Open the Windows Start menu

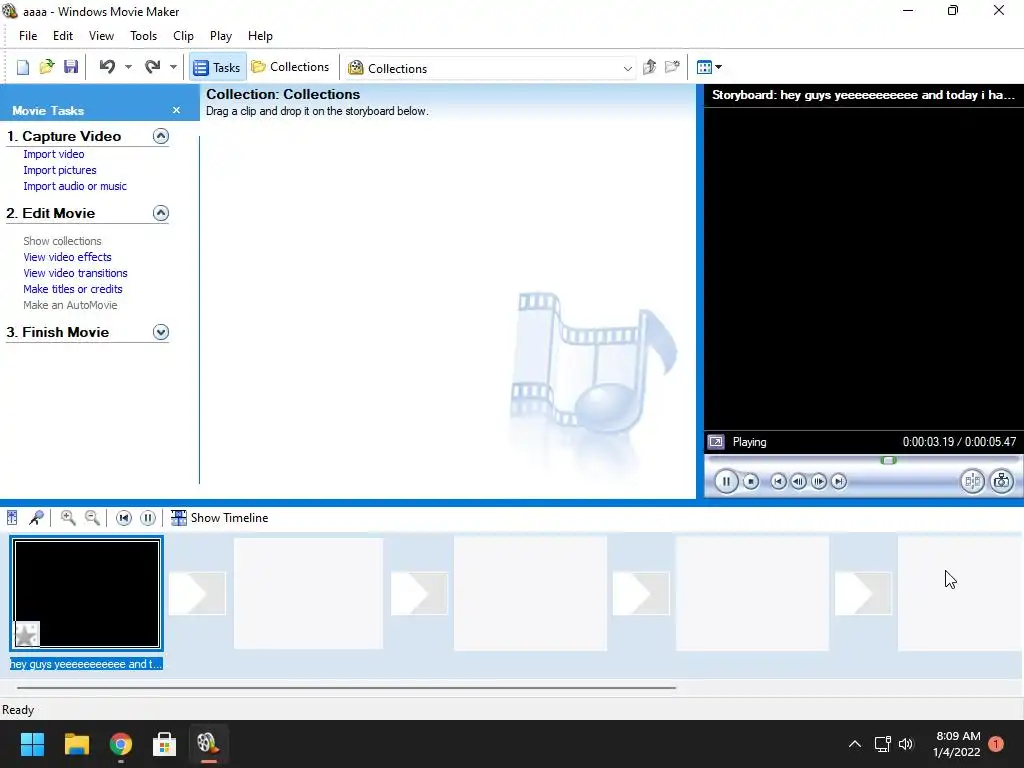click(x=32, y=744)
